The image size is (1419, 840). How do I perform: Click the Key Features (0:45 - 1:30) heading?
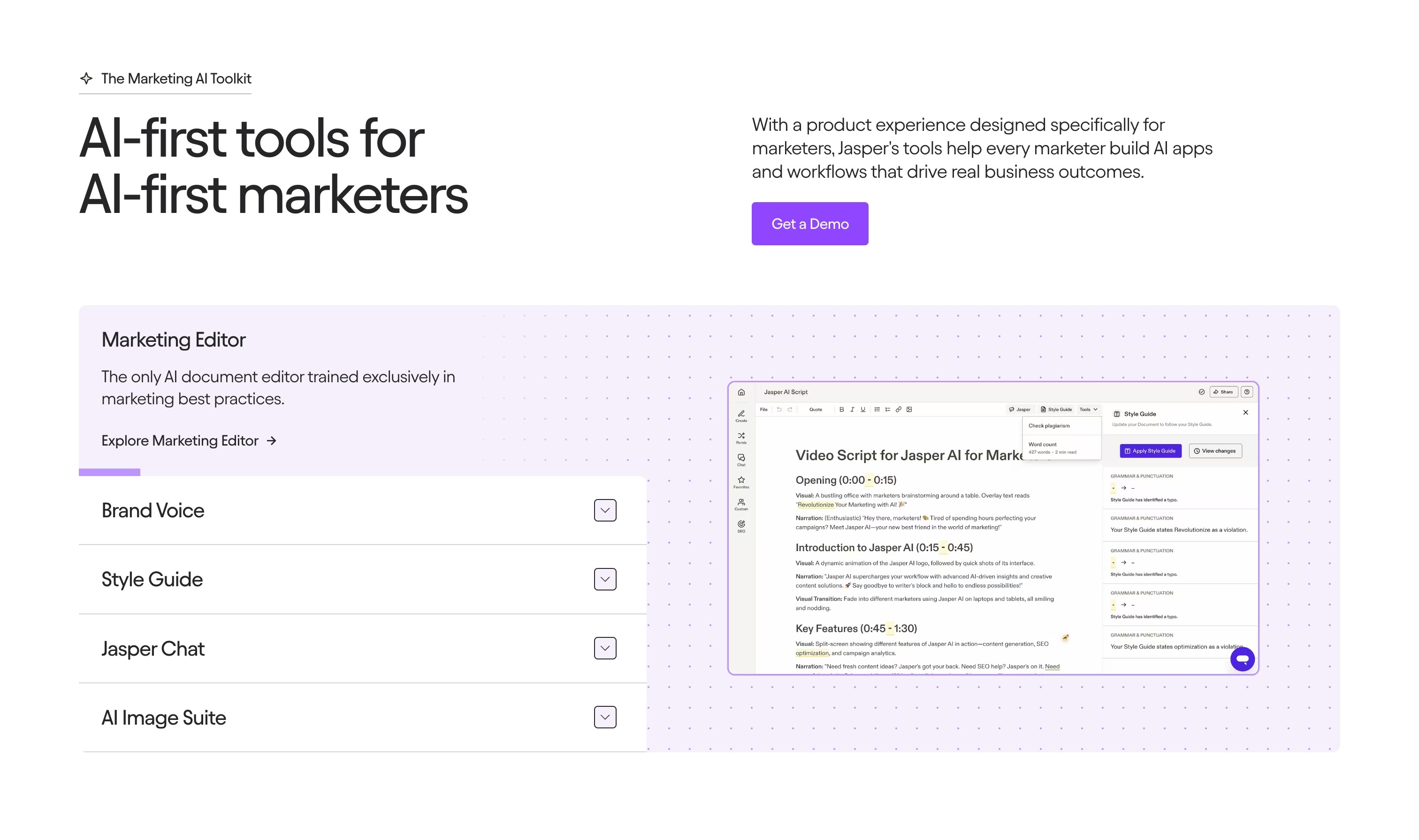[856, 628]
